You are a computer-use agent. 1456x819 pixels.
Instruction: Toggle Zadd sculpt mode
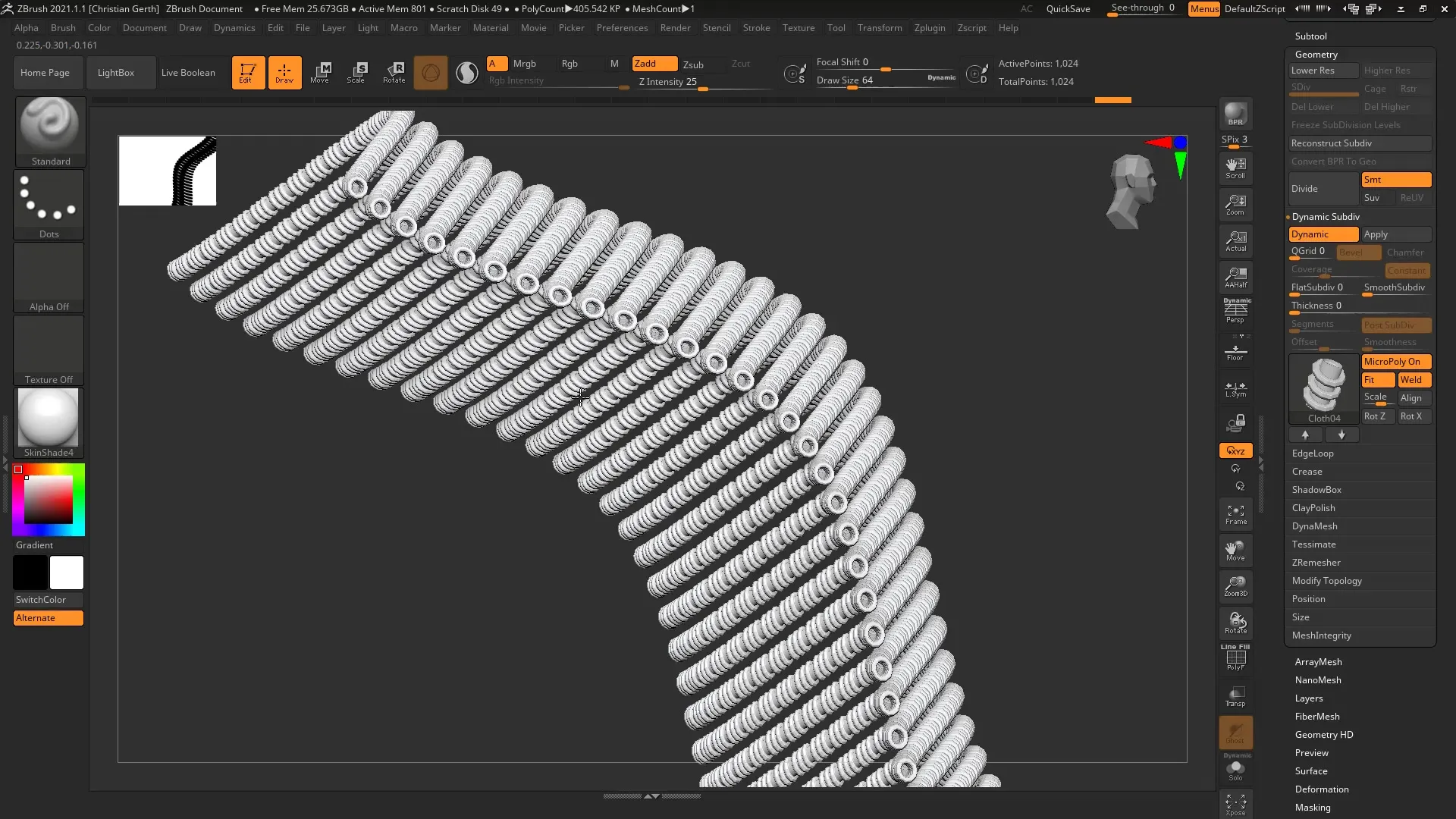[x=654, y=64]
